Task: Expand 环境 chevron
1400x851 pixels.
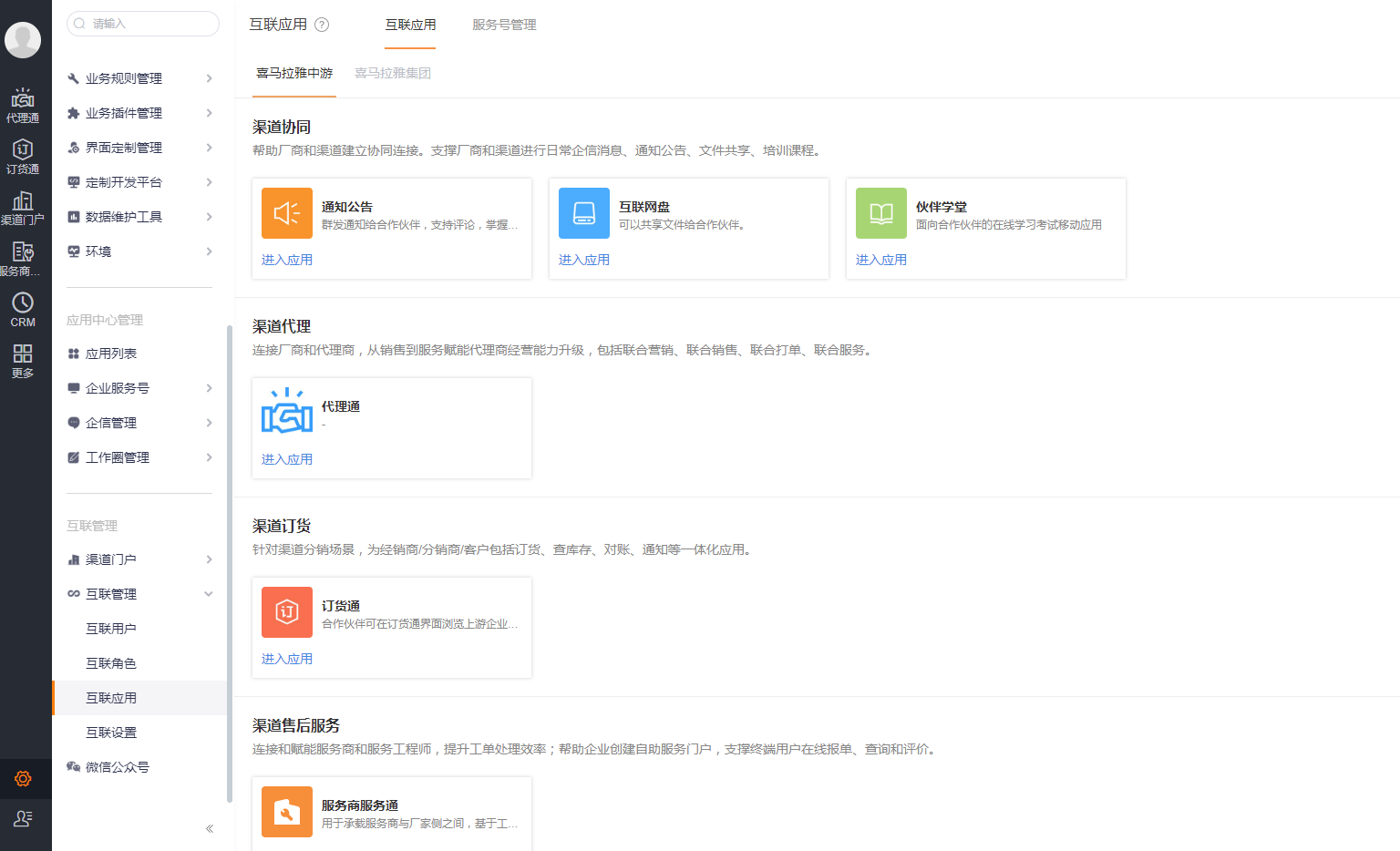Action: point(210,251)
